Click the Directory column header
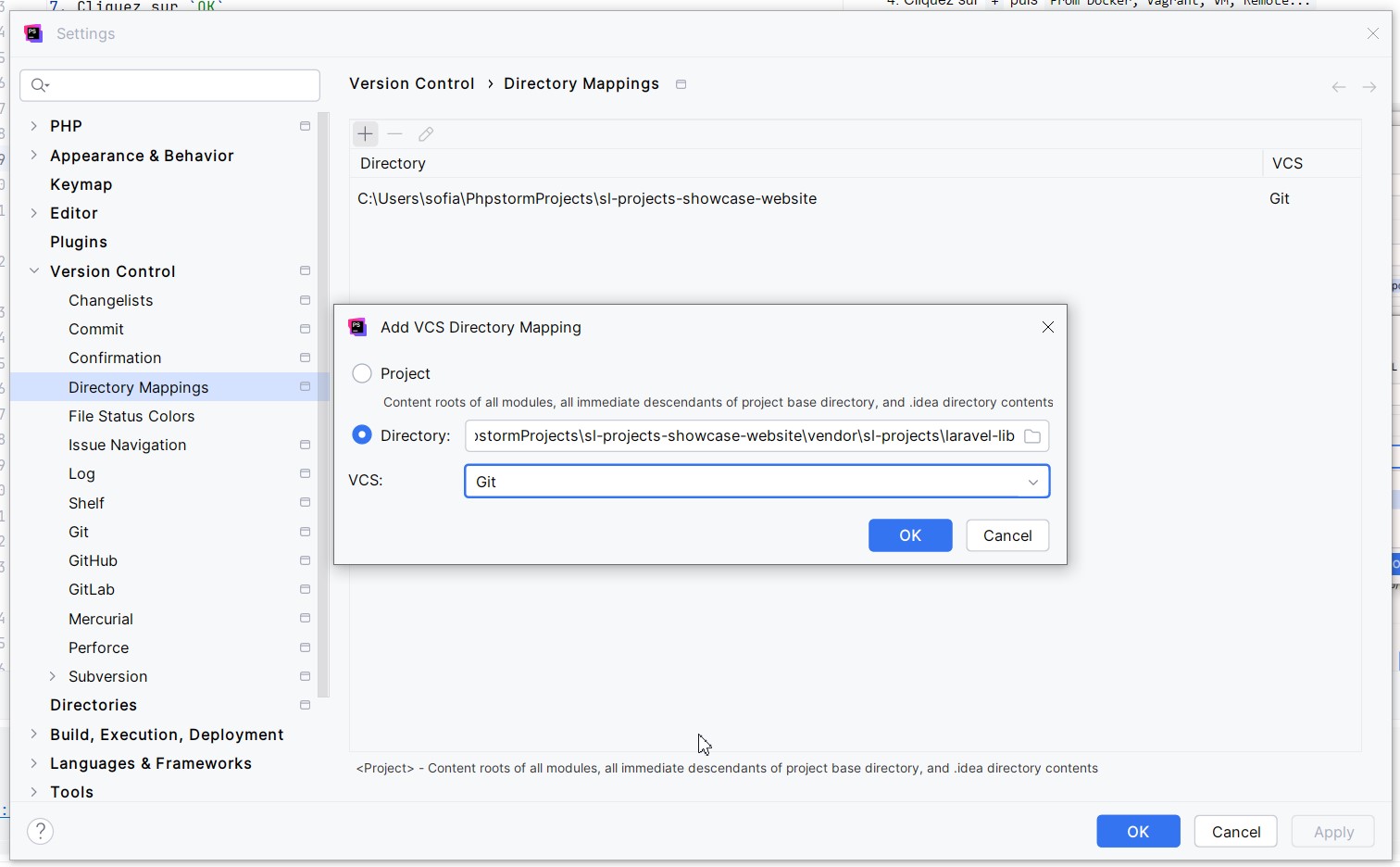 point(806,163)
